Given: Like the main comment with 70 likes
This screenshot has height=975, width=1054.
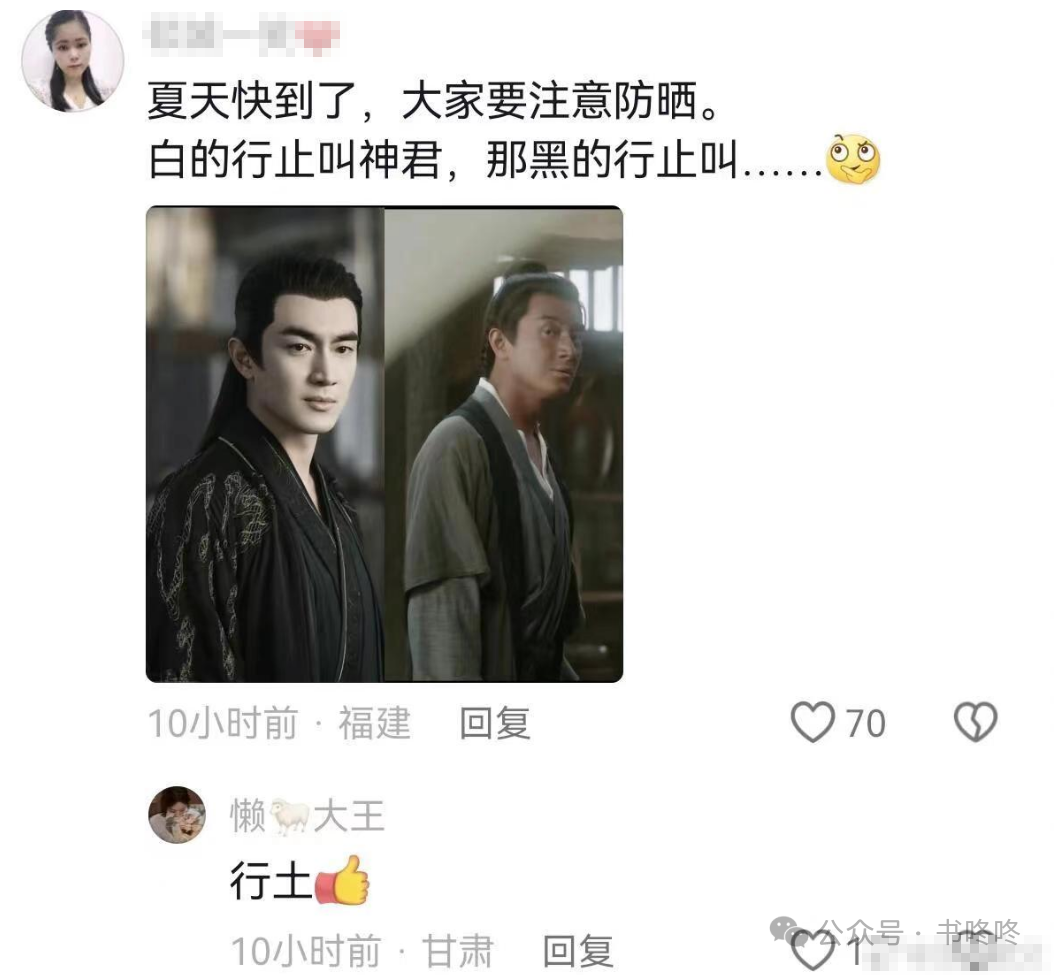Looking at the screenshot, I should (813, 723).
